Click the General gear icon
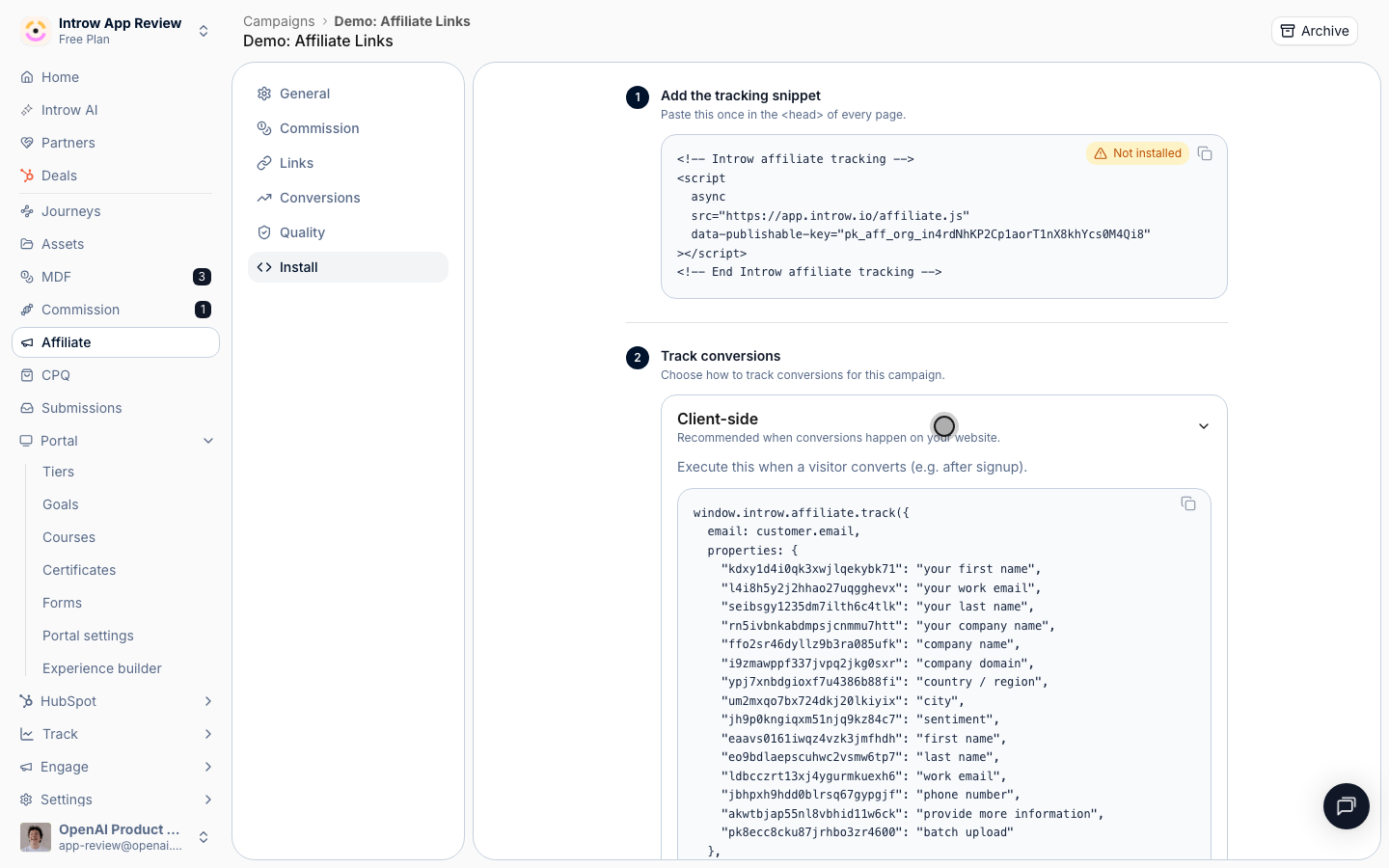The width and height of the screenshot is (1389, 868). (264, 94)
